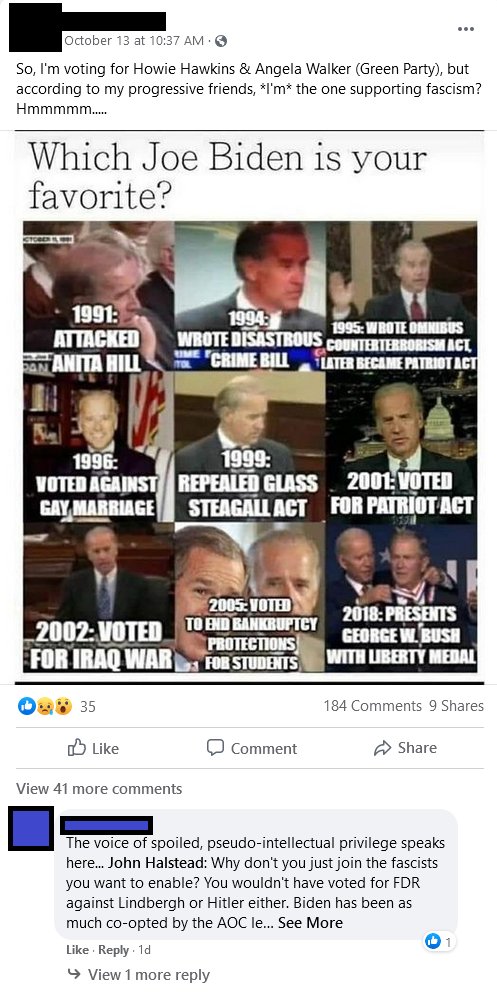The width and height of the screenshot is (497, 993).
Task: Click the speech bubble Comment icon
Action: [215, 748]
